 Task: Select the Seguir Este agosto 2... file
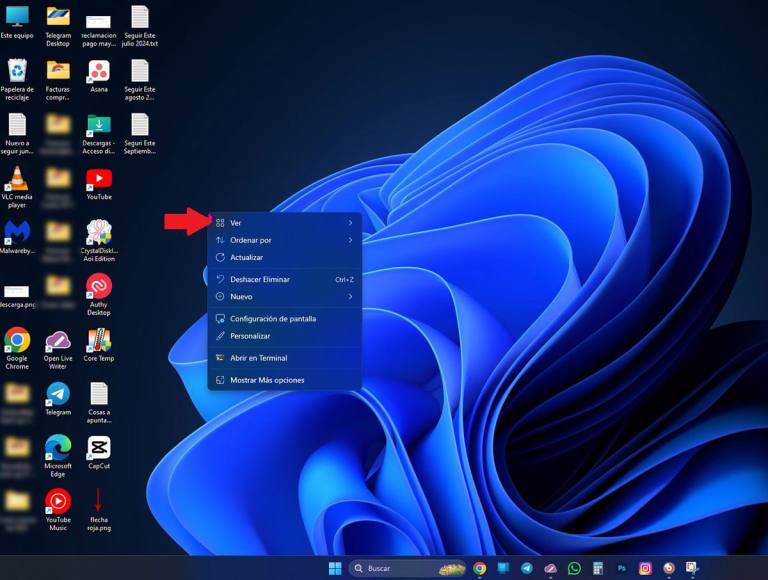click(140, 80)
